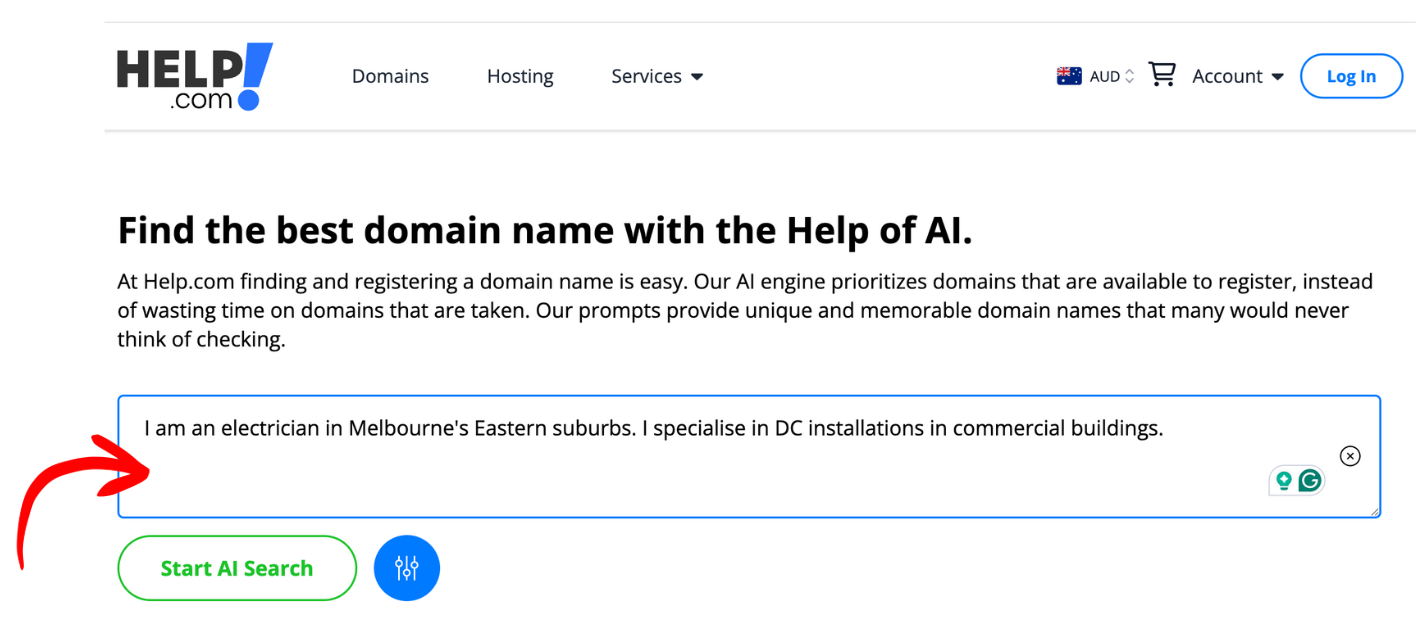The height and width of the screenshot is (620, 1428).
Task: Click the textarea resize handle corner
Action: click(x=1374, y=512)
